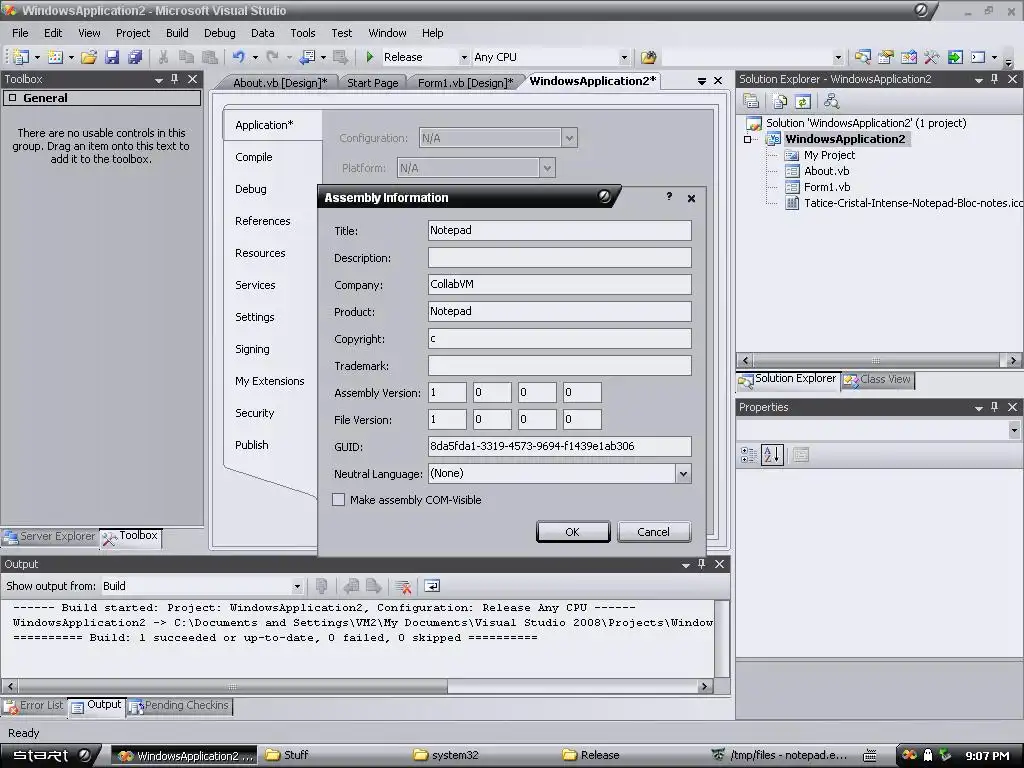Click the Save All toolbar icon
1024x768 pixels.
click(x=135, y=57)
